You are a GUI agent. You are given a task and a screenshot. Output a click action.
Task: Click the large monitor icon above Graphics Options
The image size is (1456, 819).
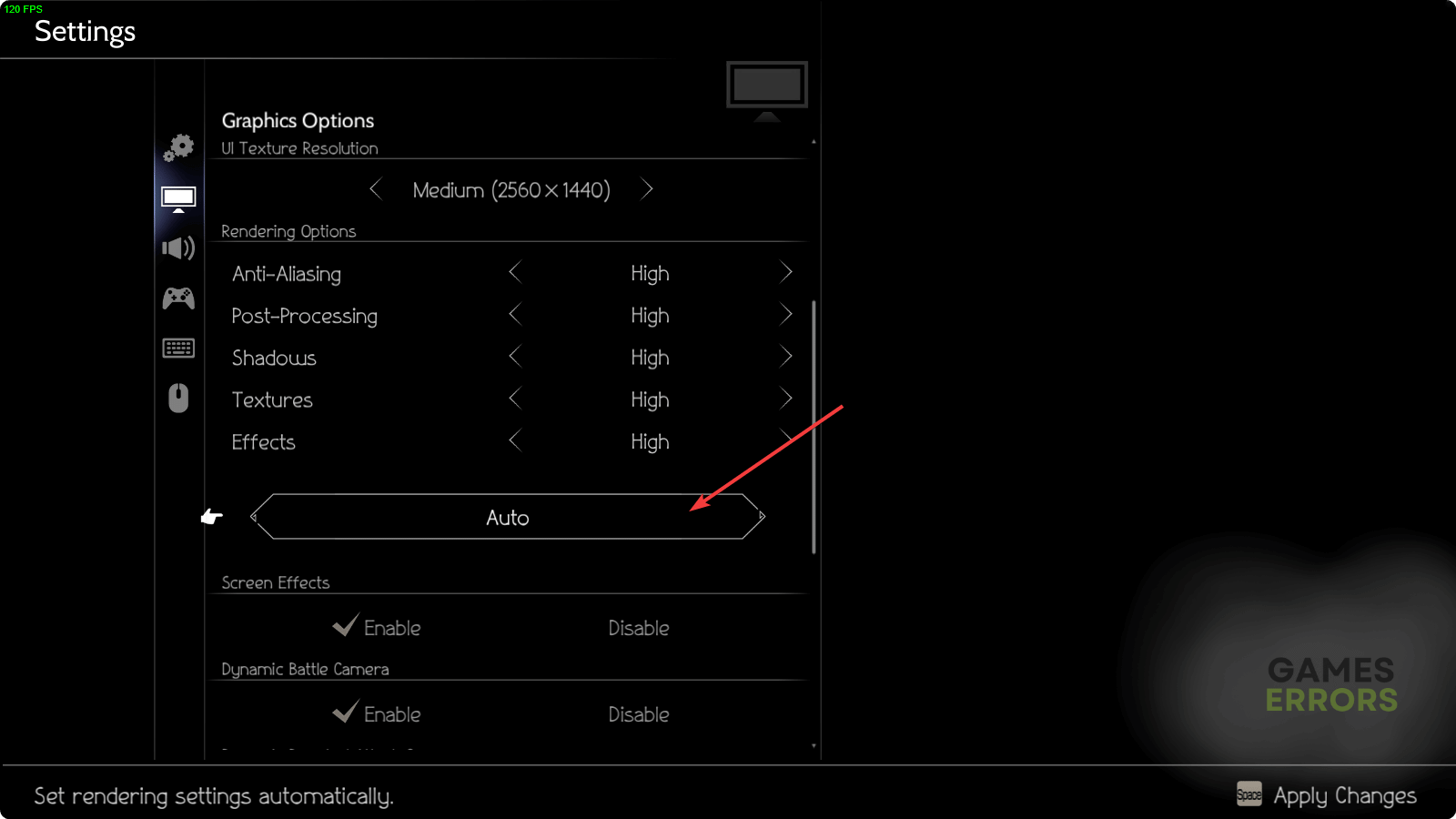point(767,91)
